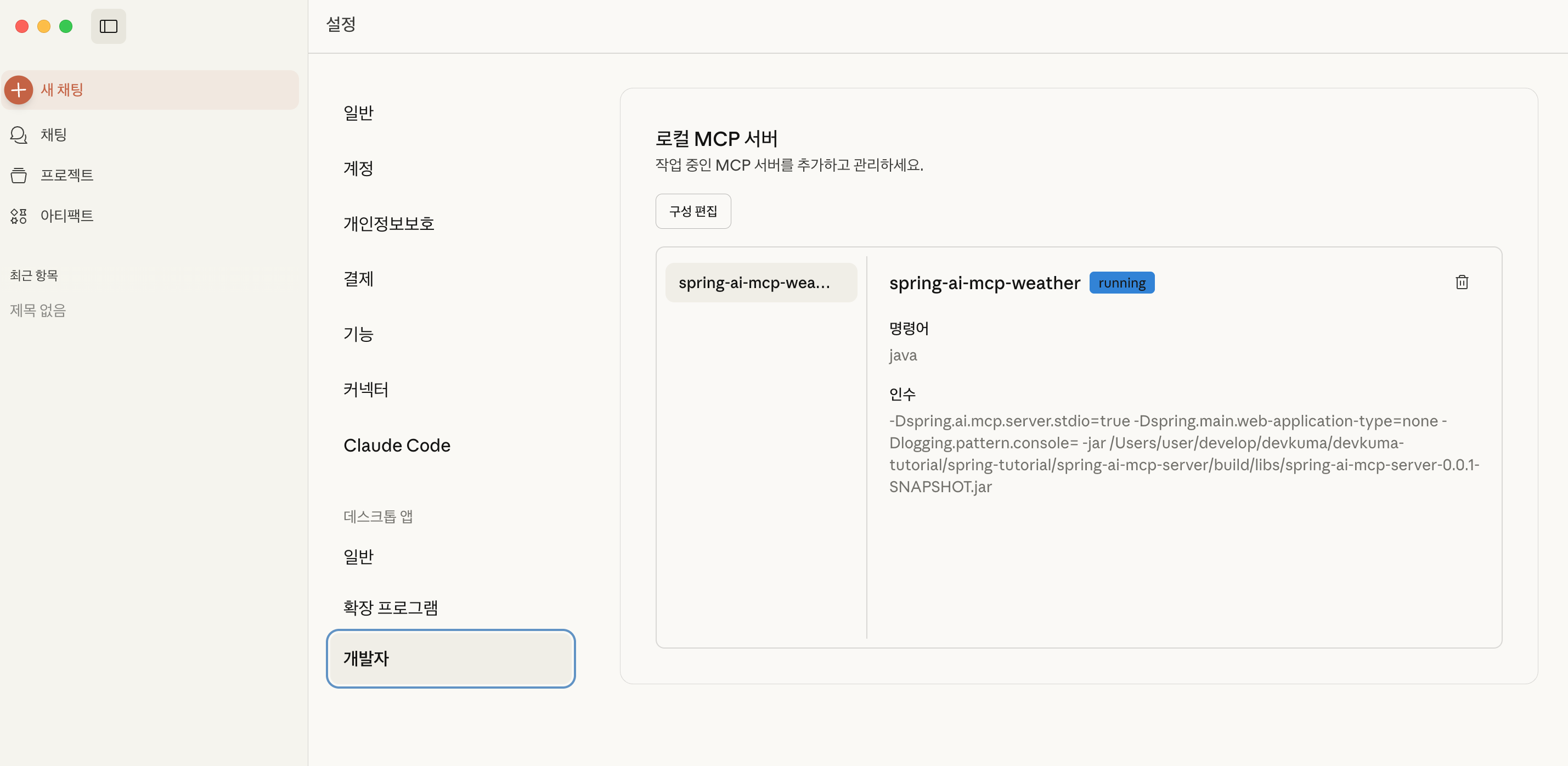Click the green fullscreen window button

coord(66,26)
